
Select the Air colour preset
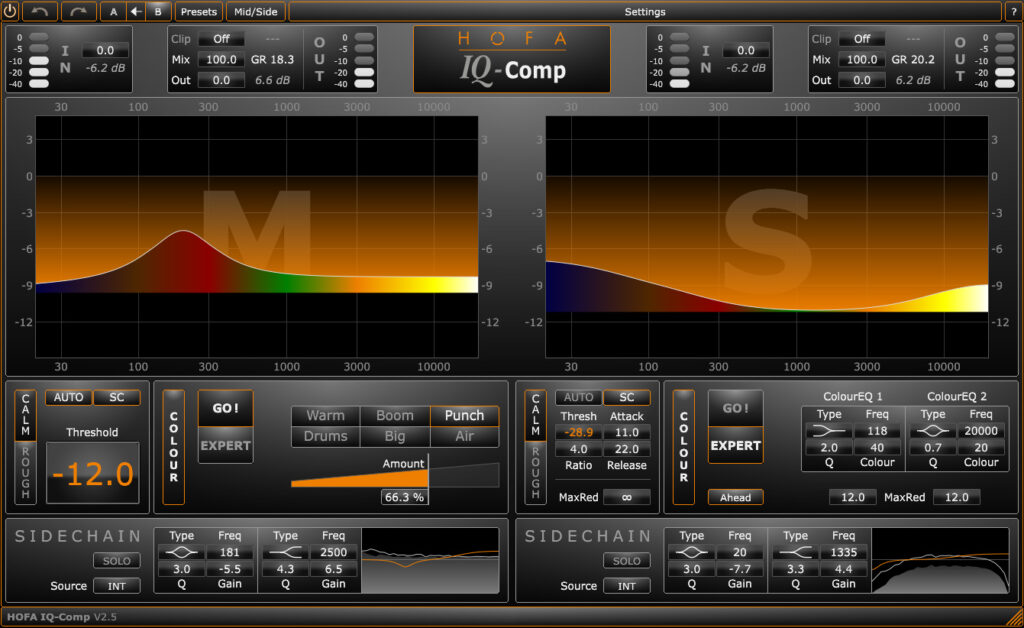tap(464, 436)
